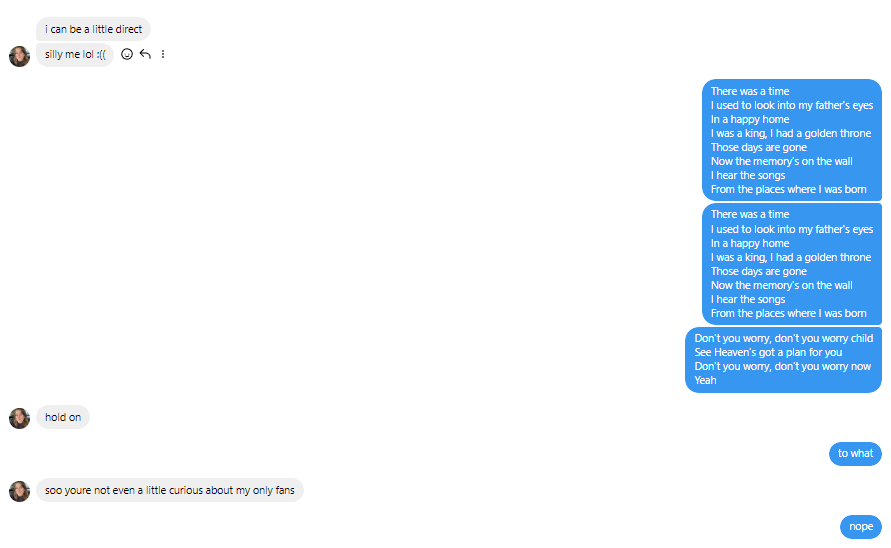Open the sender's avatar beside "silly me lol"
The image size is (891, 548).
(19, 56)
